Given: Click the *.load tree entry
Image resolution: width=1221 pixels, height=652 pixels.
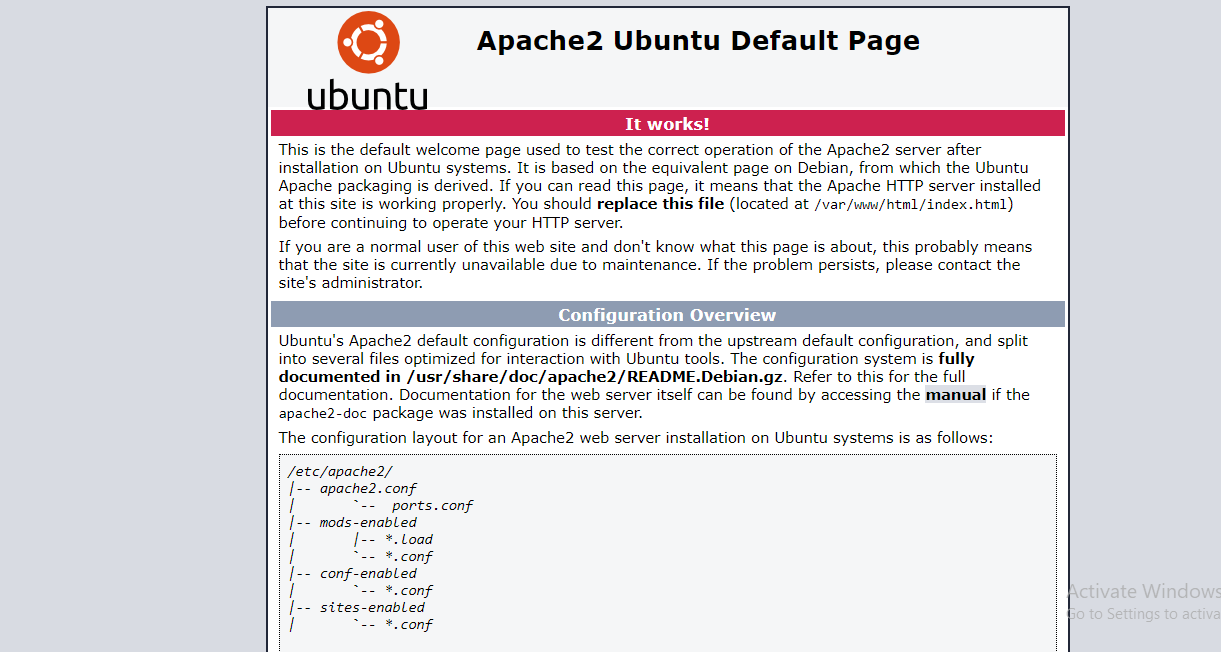Looking at the screenshot, I should [409, 539].
